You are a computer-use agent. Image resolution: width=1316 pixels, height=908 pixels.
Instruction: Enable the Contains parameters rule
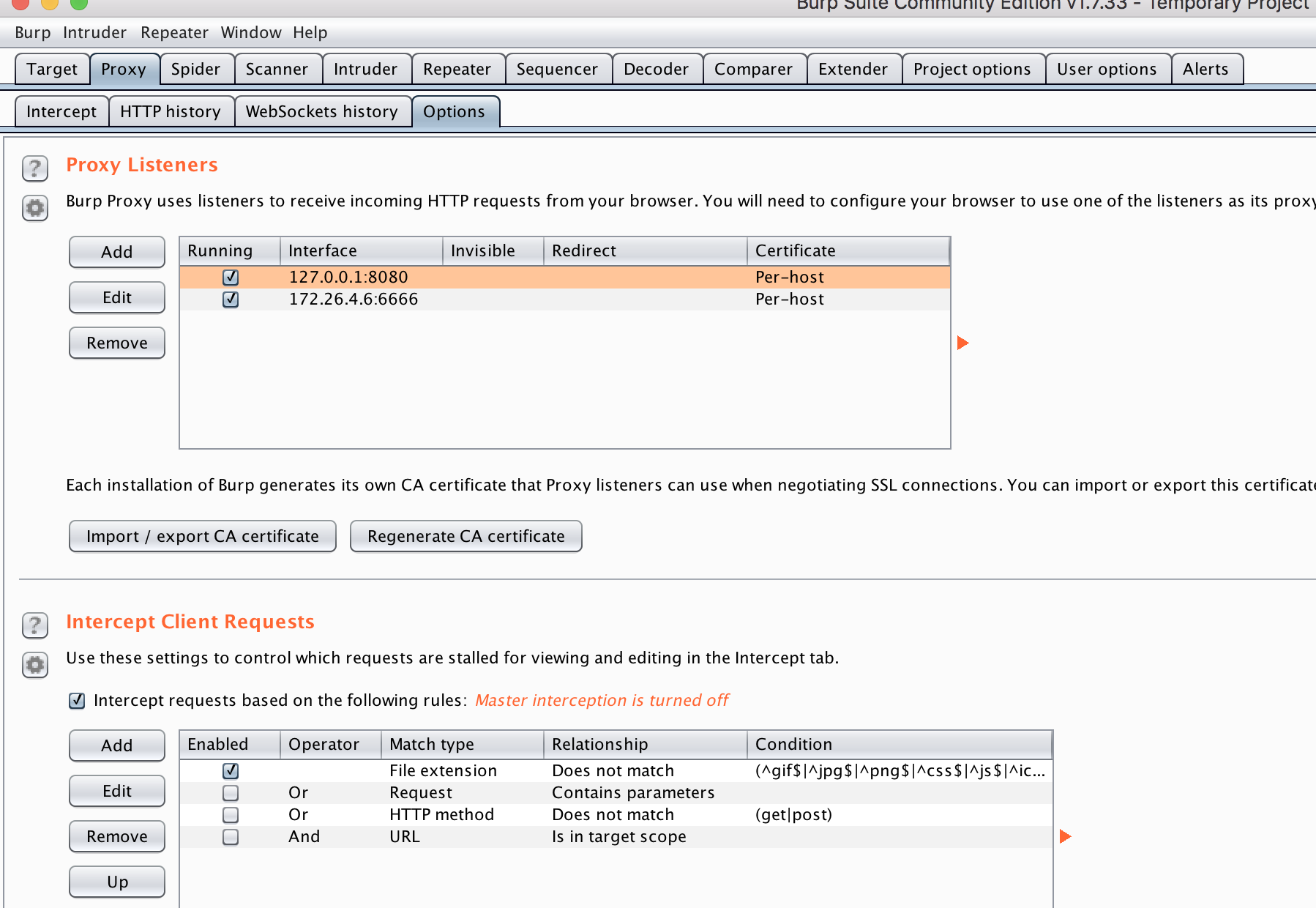[x=231, y=793]
